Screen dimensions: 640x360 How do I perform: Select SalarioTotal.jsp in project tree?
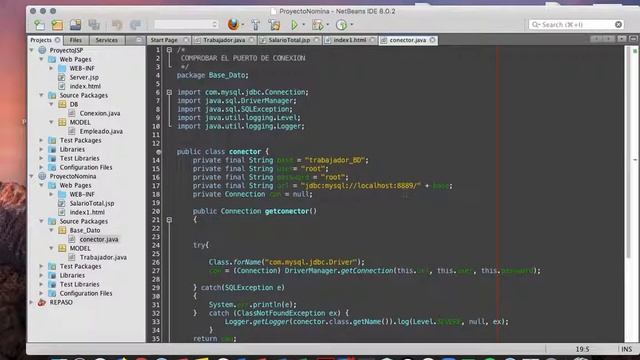[92, 203]
